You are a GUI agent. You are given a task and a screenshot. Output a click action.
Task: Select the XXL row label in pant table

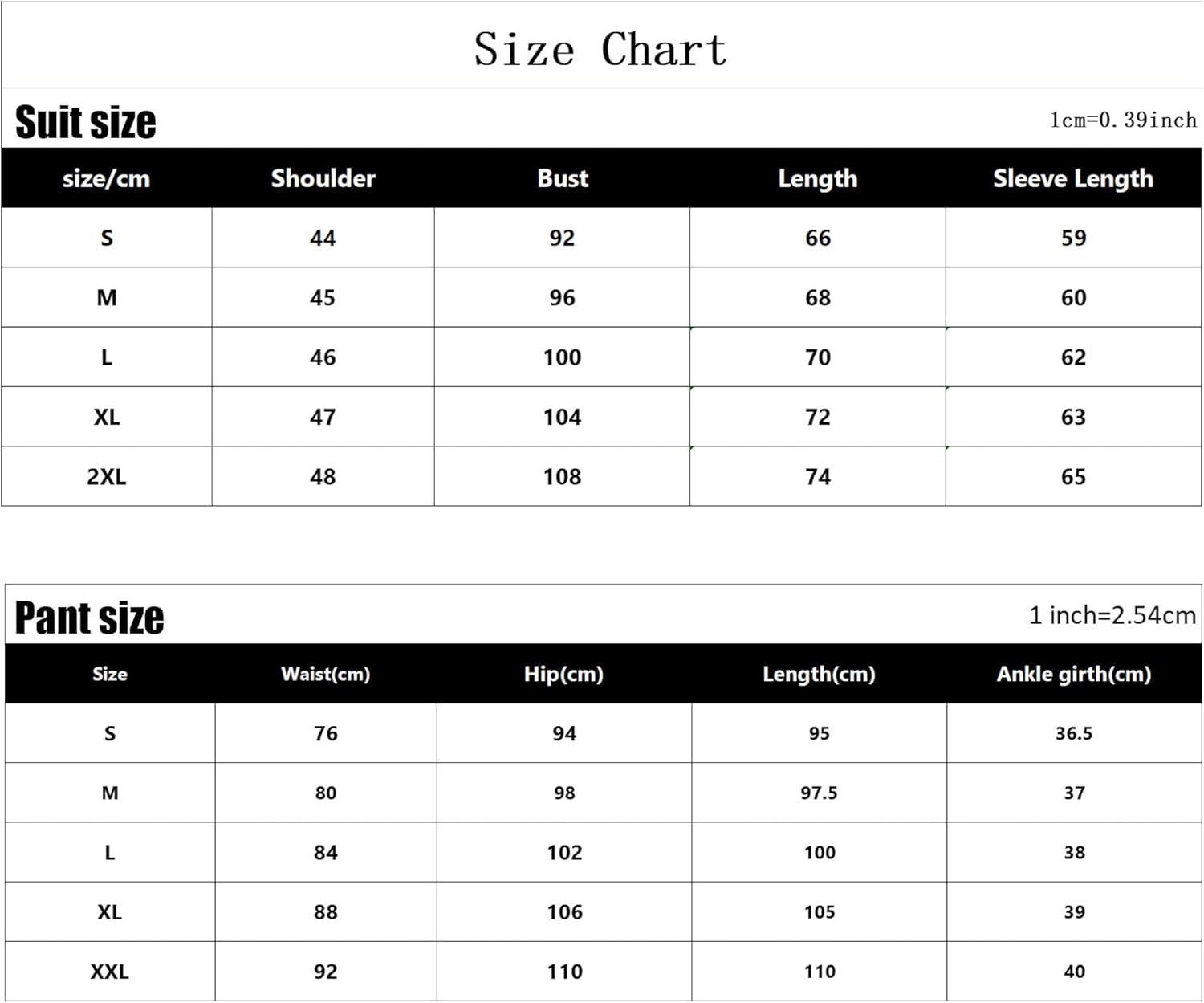click(x=109, y=972)
